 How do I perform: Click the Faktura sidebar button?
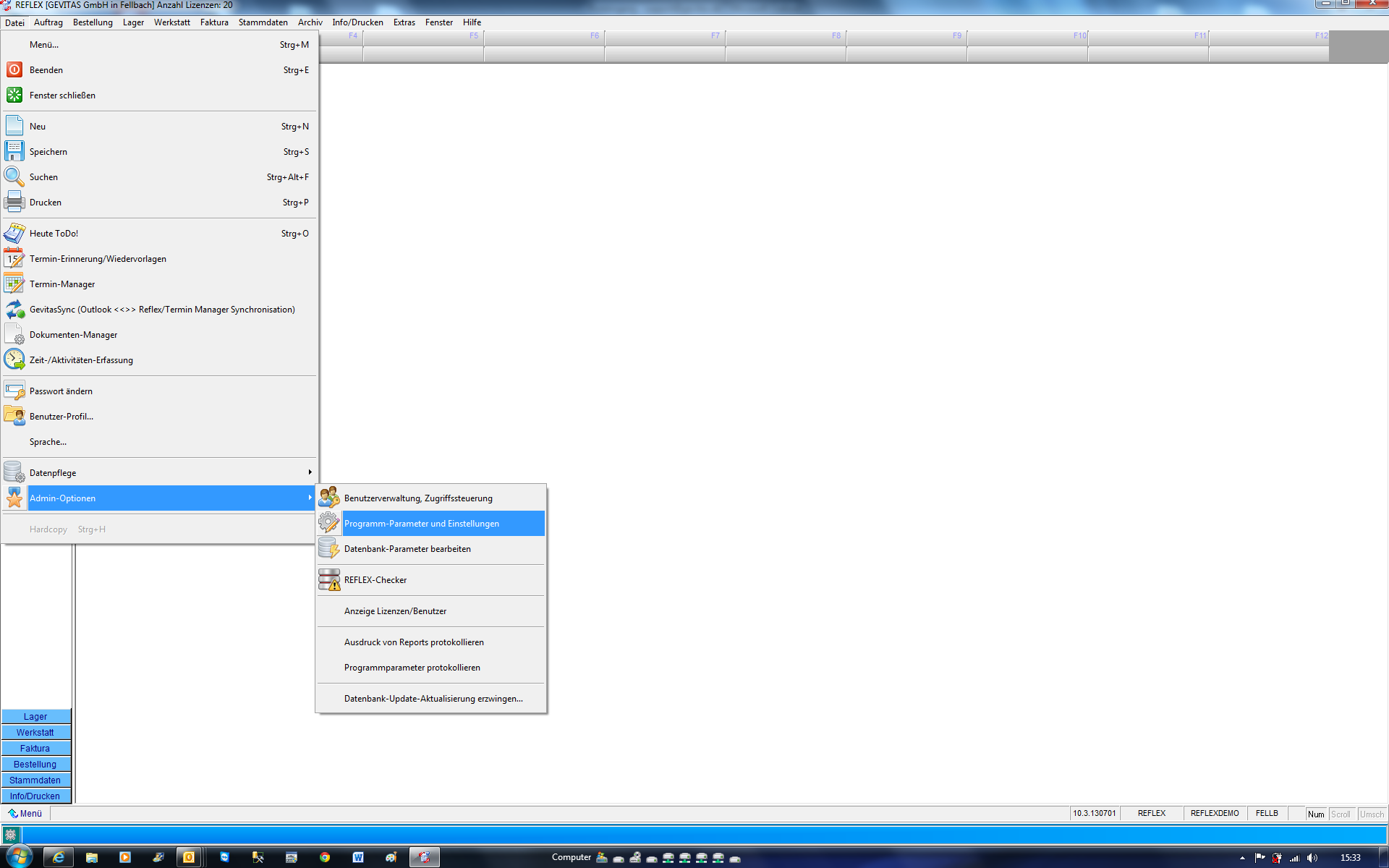point(35,749)
